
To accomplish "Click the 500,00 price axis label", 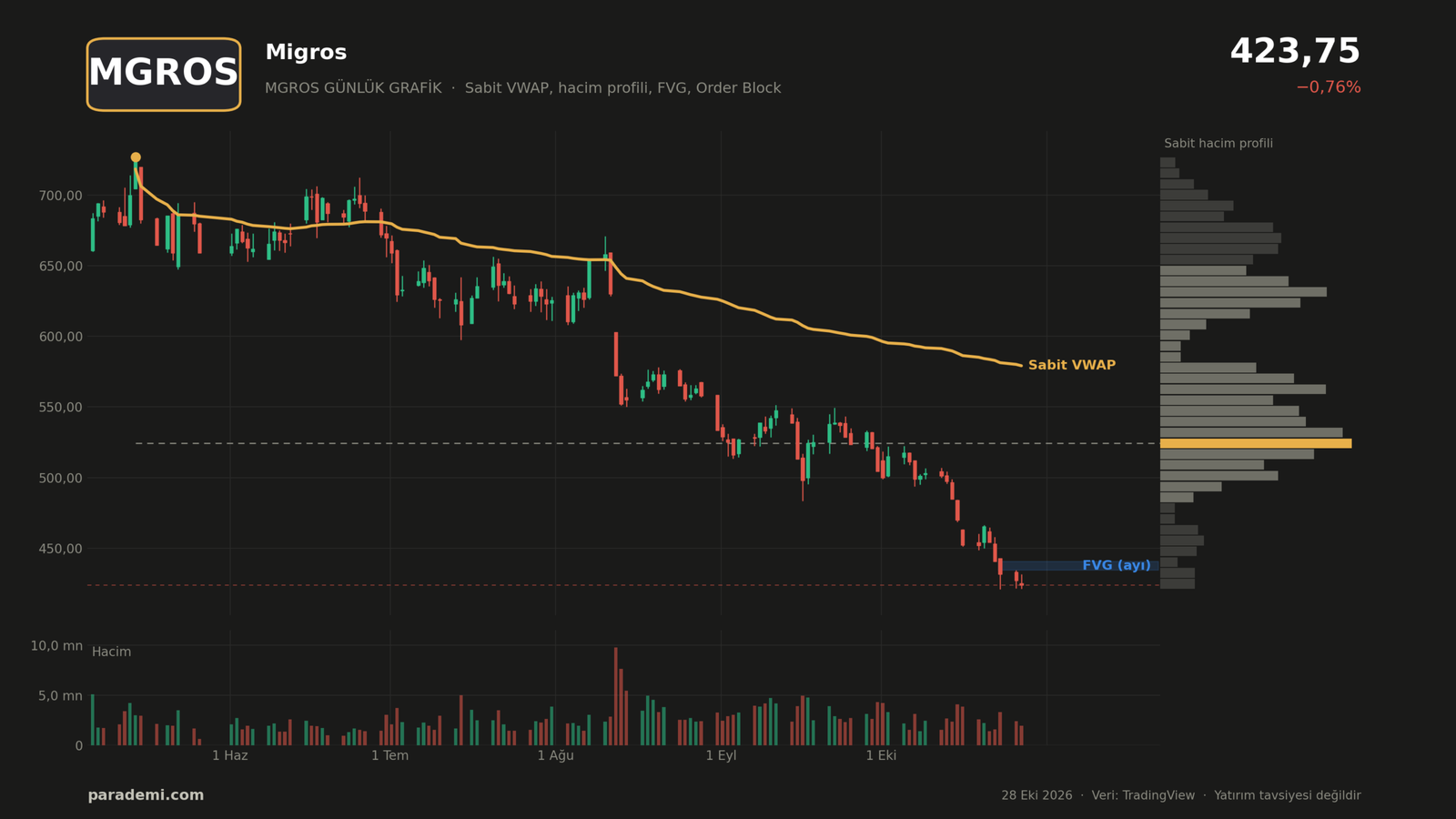I will click(60, 478).
